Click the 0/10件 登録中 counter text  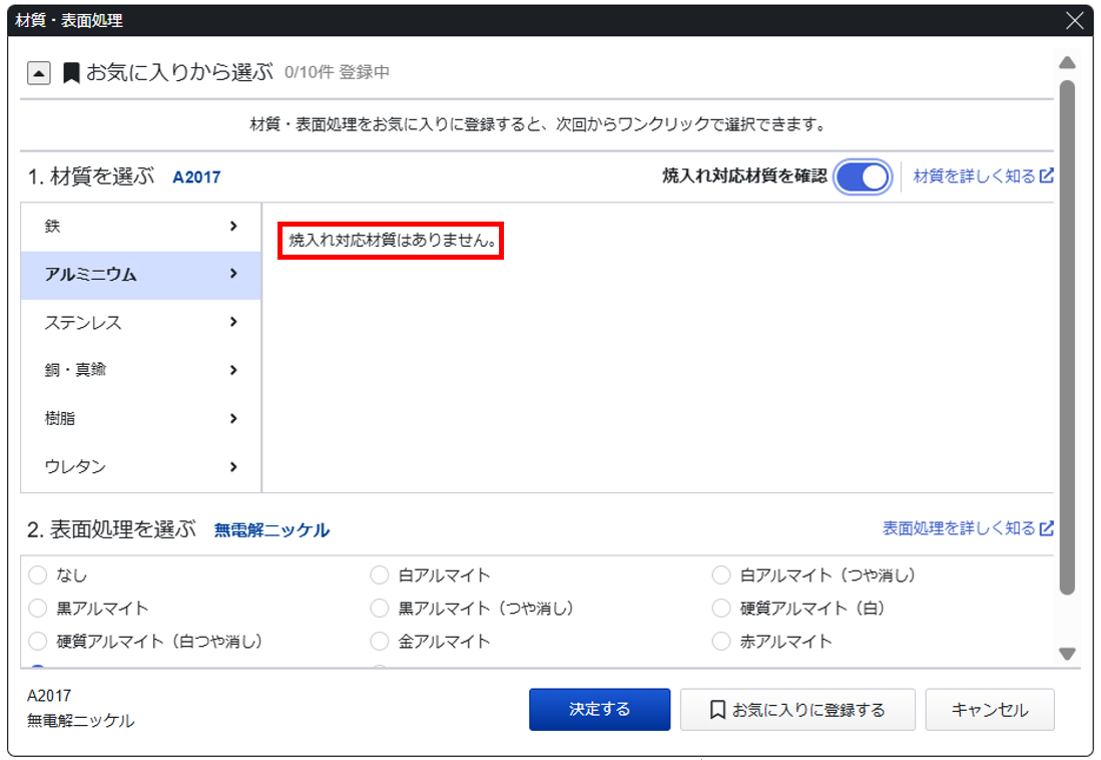pos(337,72)
